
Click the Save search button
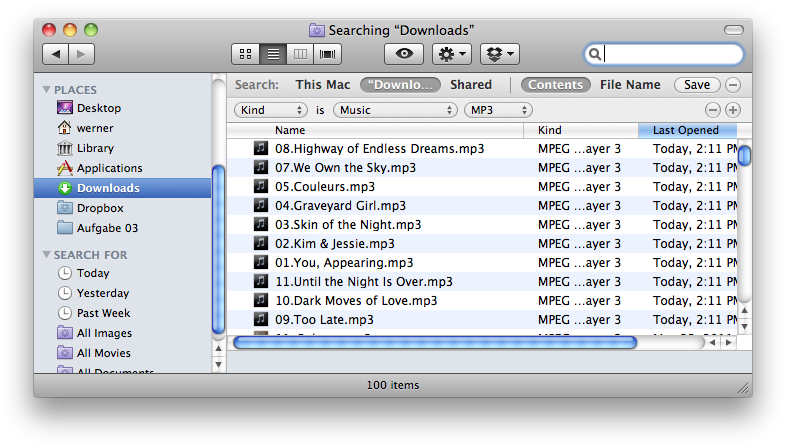(697, 85)
